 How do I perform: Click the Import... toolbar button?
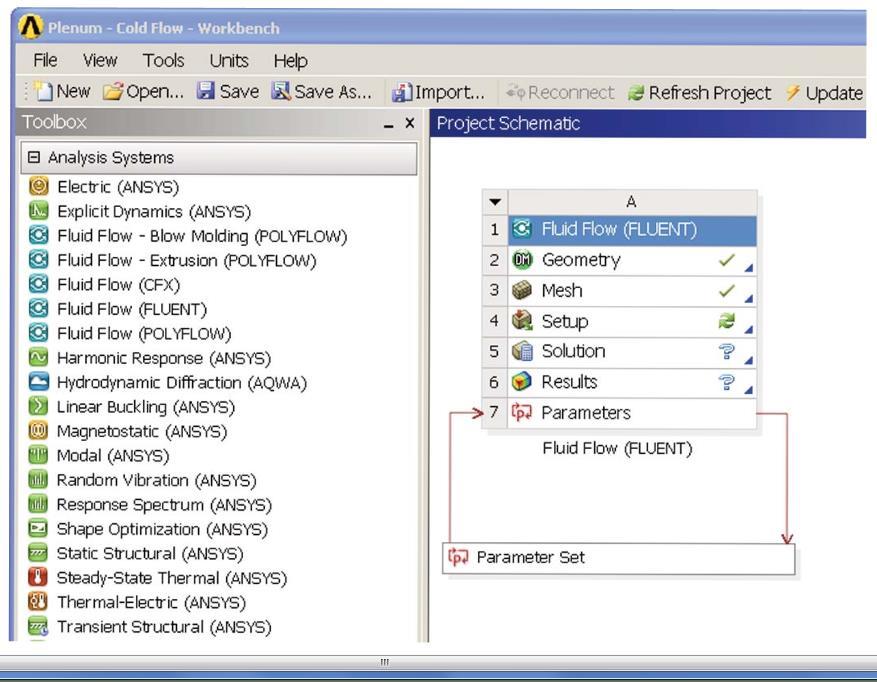click(438, 92)
